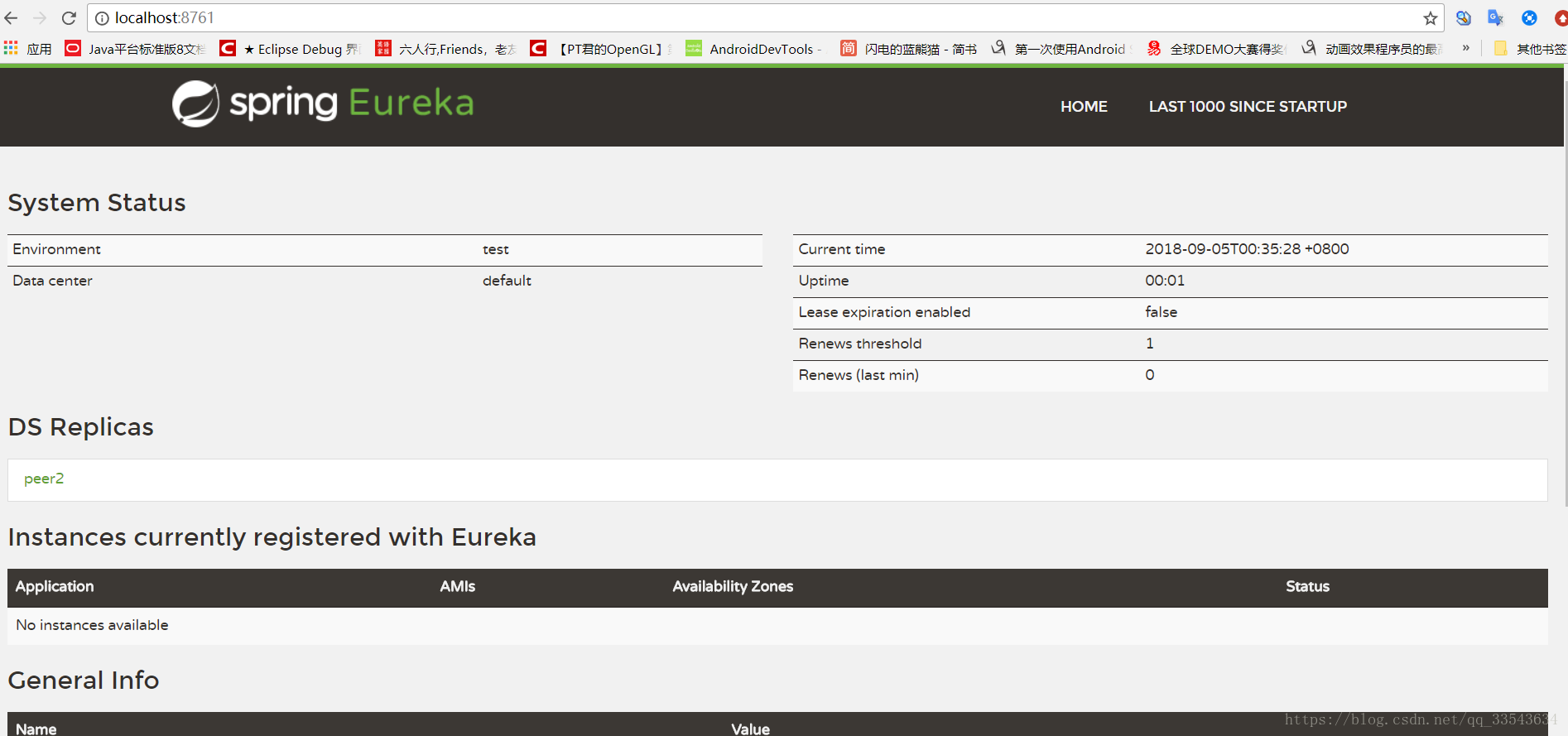Open the AndroidDevTools bookmark
The height and width of the screenshot is (736, 1568).
point(754,49)
